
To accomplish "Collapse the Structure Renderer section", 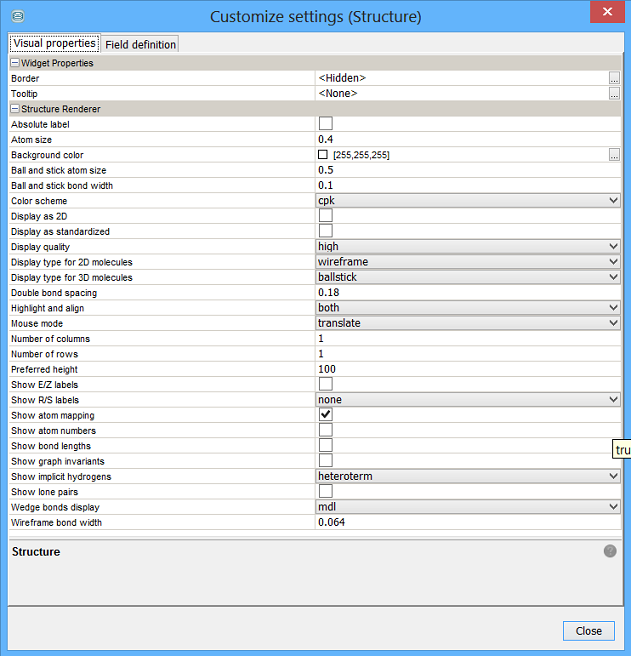I will coord(15,109).
